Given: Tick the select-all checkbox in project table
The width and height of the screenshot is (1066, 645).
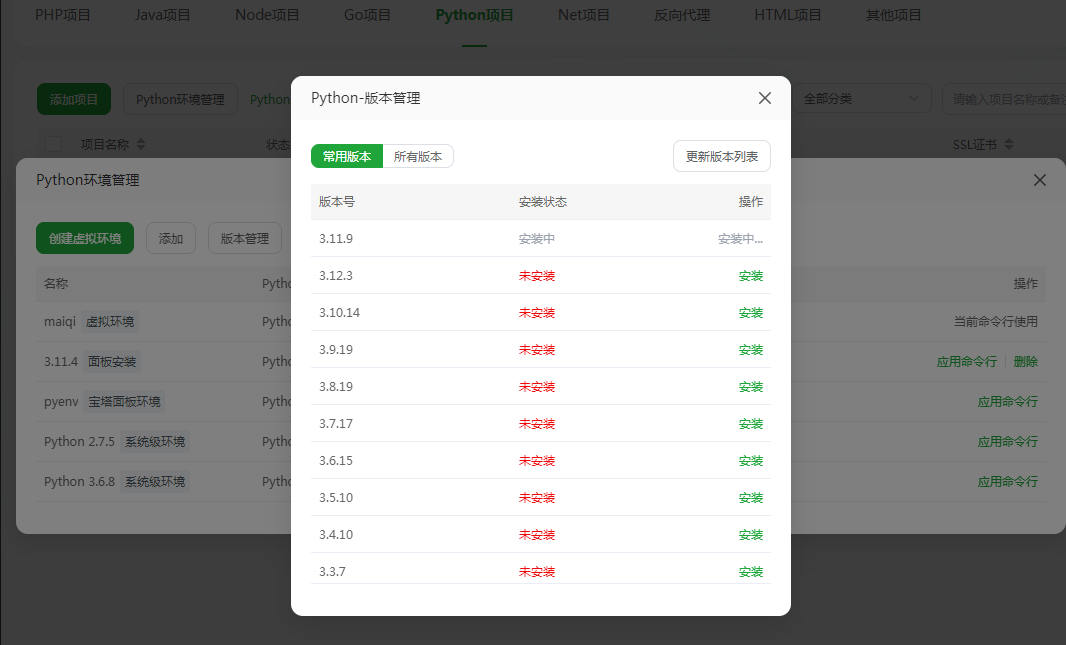Looking at the screenshot, I should pos(54,144).
